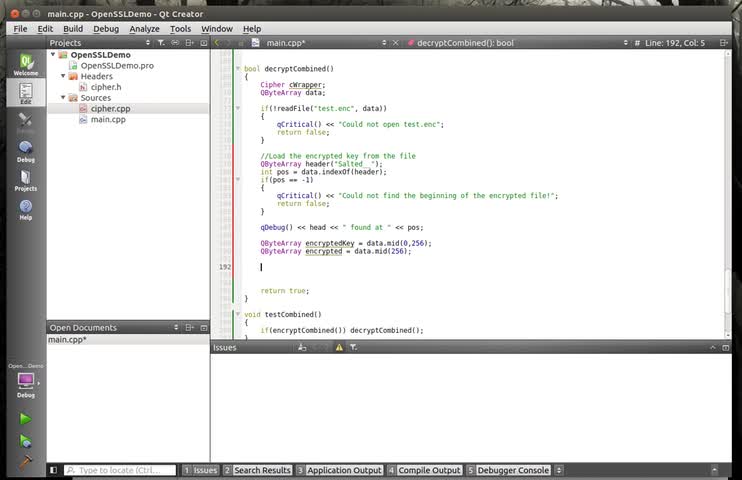Image resolution: width=742 pixels, height=480 pixels.
Task: Click the build target selector monitor icon
Action: [25, 380]
